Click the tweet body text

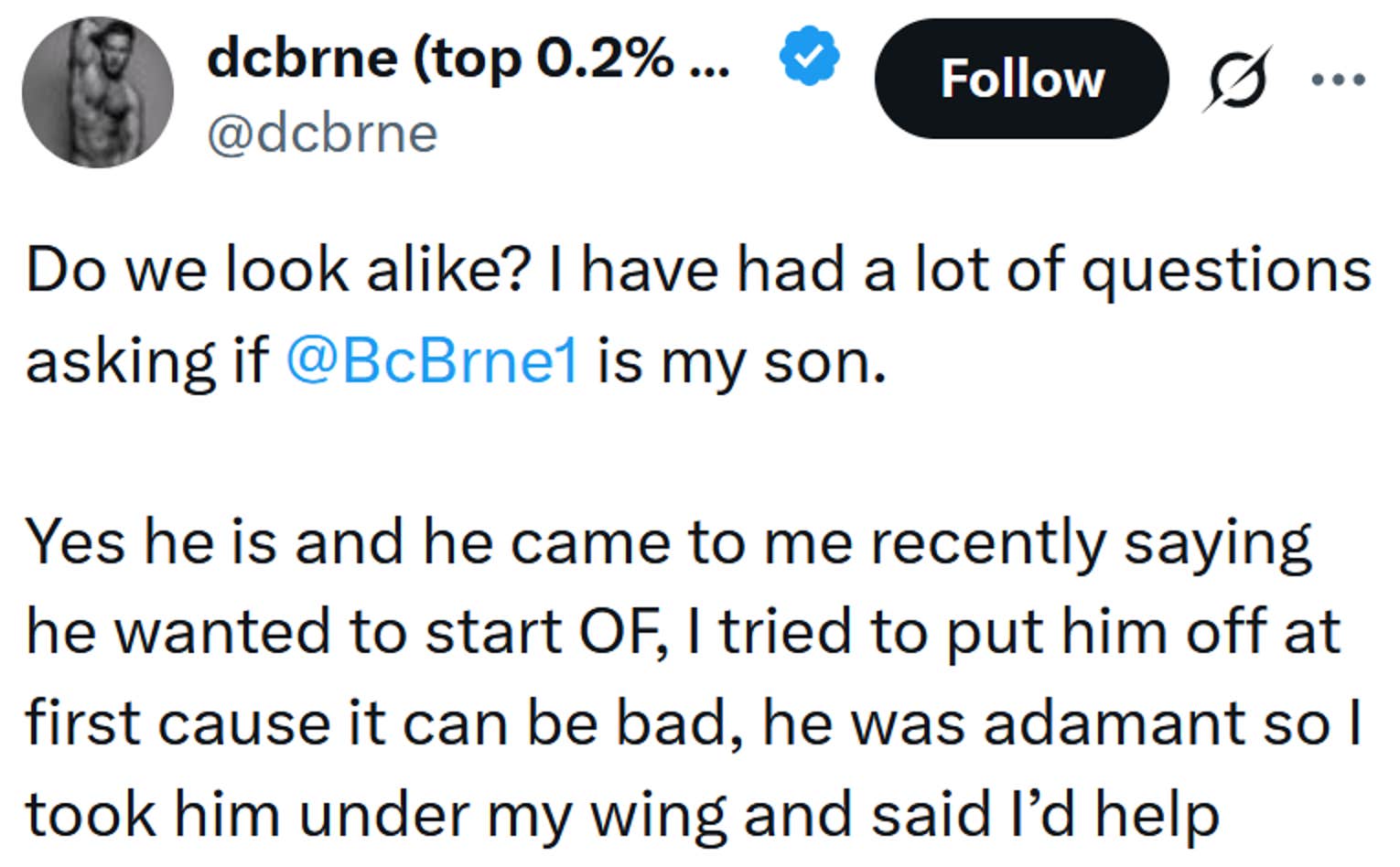[x=641, y=540]
